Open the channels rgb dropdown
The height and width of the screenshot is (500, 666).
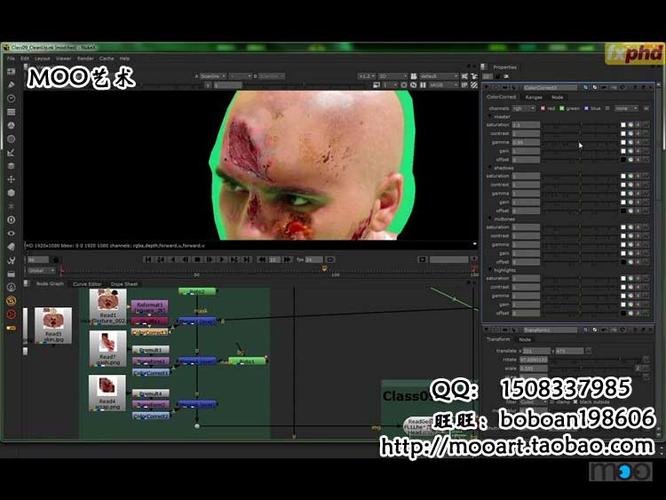click(522, 108)
